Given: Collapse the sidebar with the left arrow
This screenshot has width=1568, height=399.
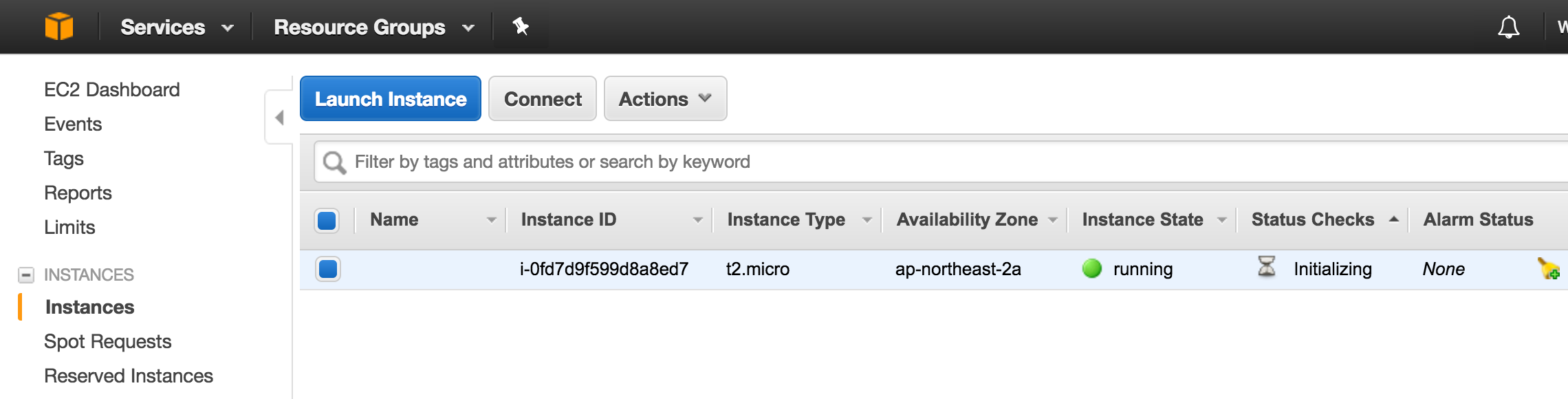Looking at the screenshot, I should pyautogui.click(x=279, y=117).
